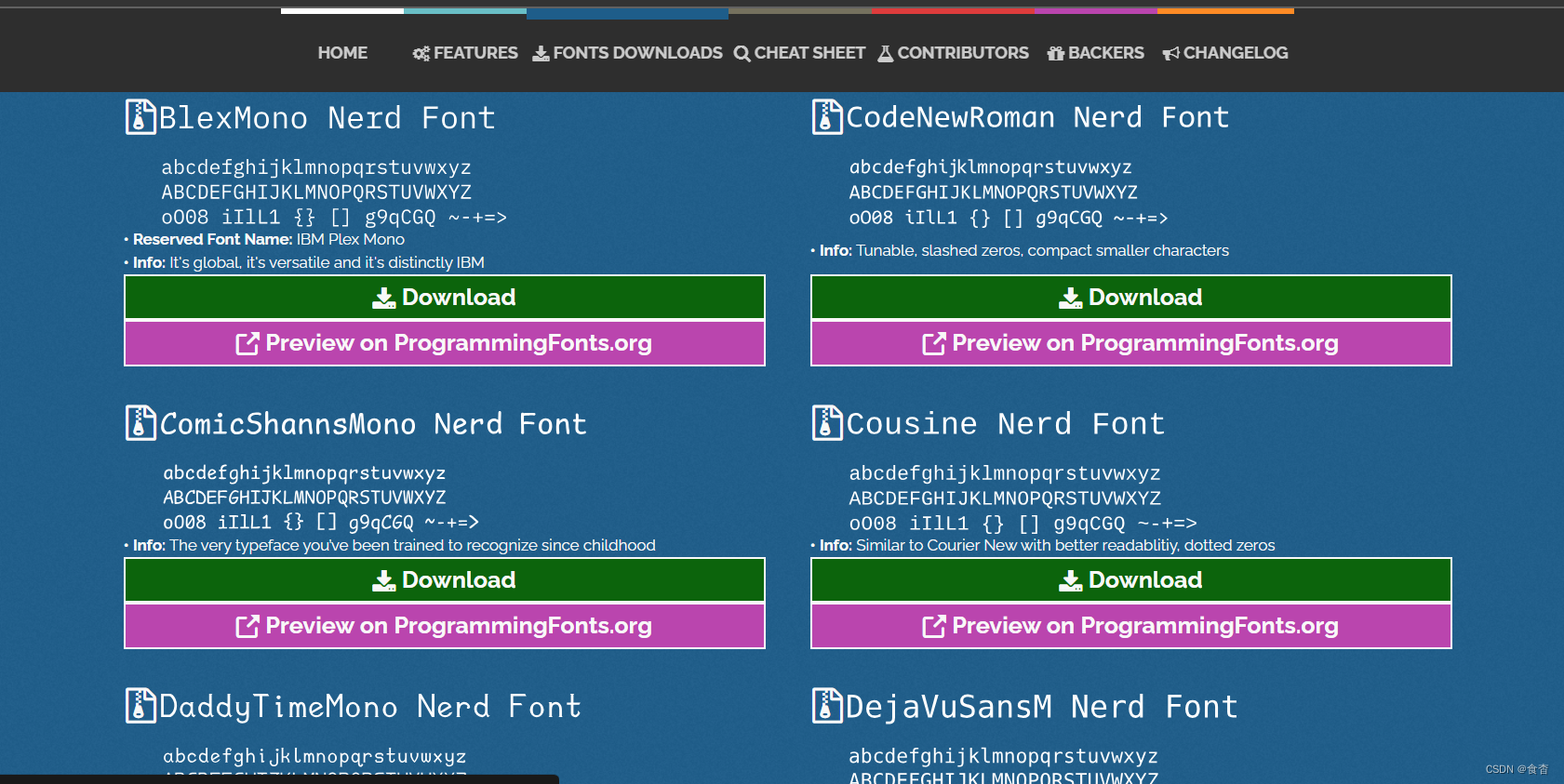Click the external-link icon in CodeNewRoman's Preview button
1564x784 pixels.
pos(934,344)
